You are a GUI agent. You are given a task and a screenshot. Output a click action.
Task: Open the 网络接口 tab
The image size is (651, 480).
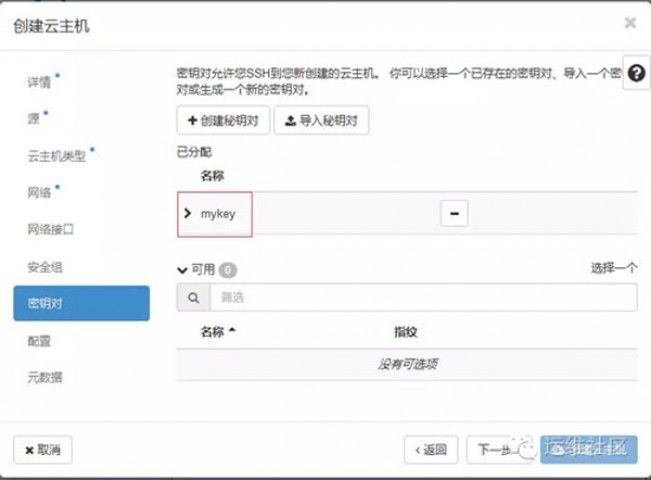(50, 229)
